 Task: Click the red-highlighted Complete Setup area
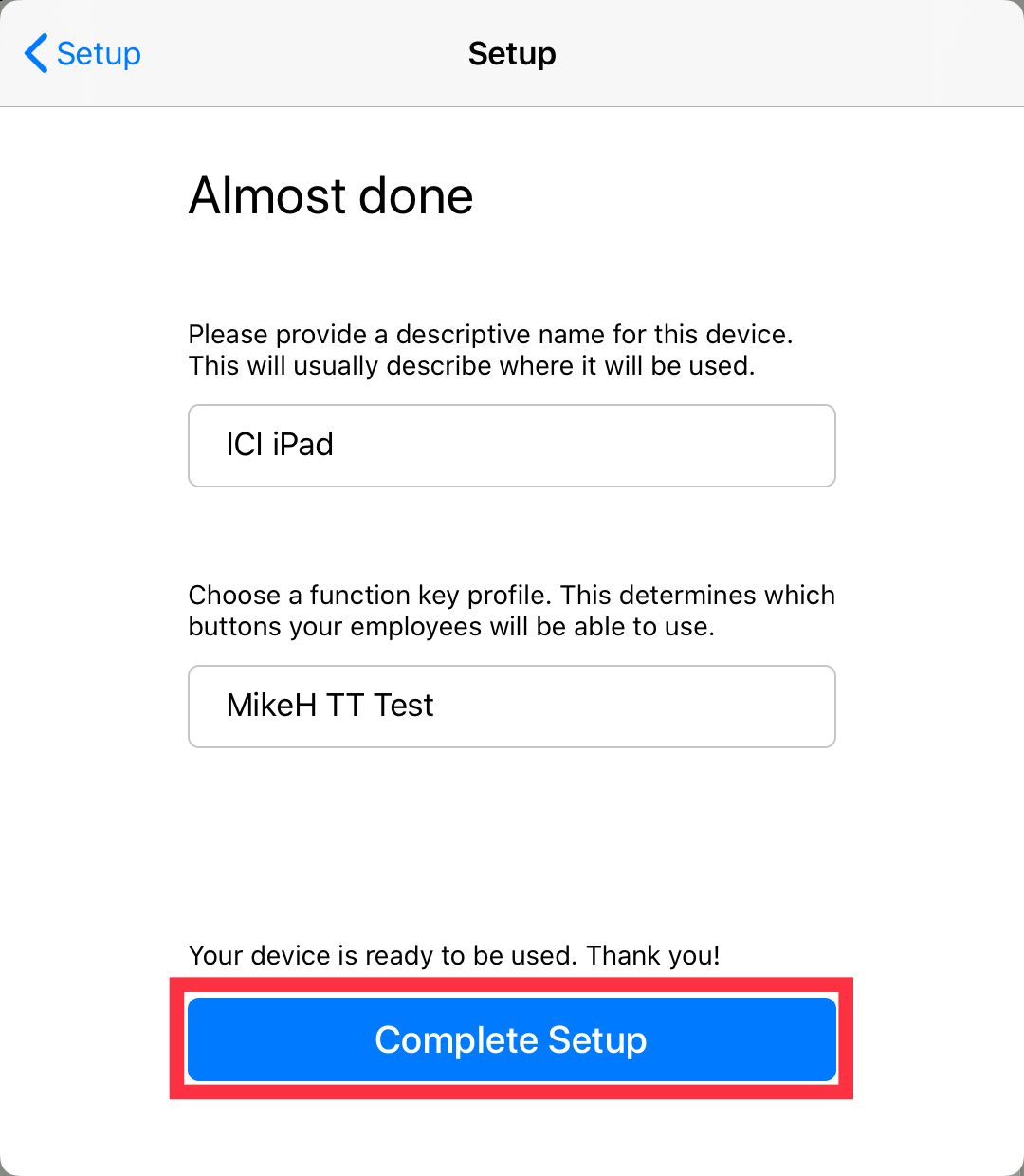point(511,1039)
